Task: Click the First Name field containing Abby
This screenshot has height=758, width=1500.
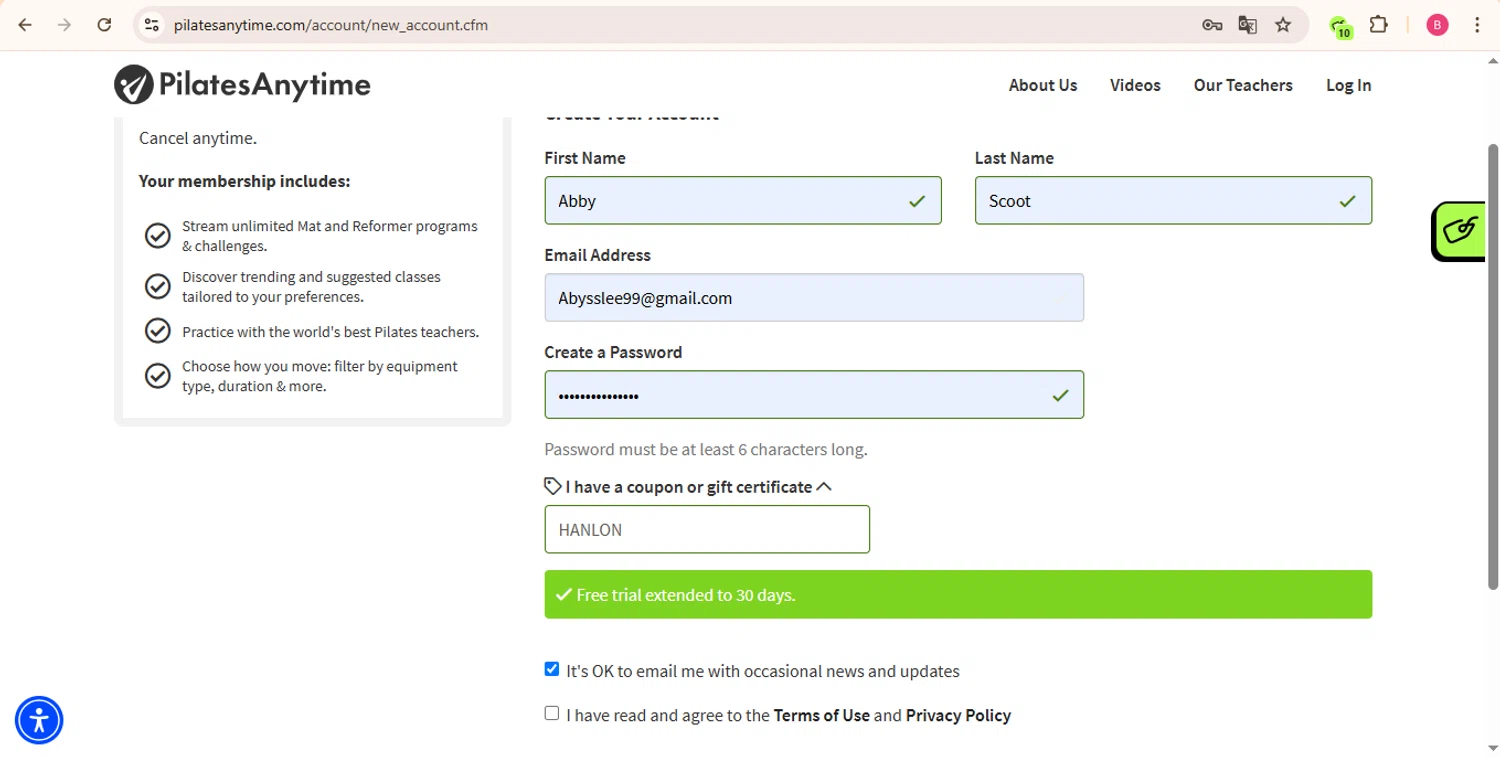Action: point(743,200)
